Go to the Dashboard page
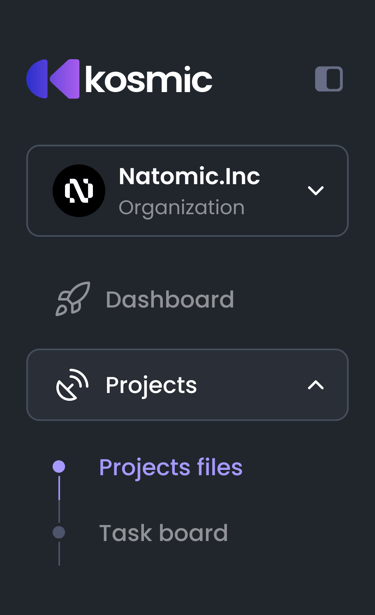This screenshot has width=375, height=615. [x=145, y=299]
